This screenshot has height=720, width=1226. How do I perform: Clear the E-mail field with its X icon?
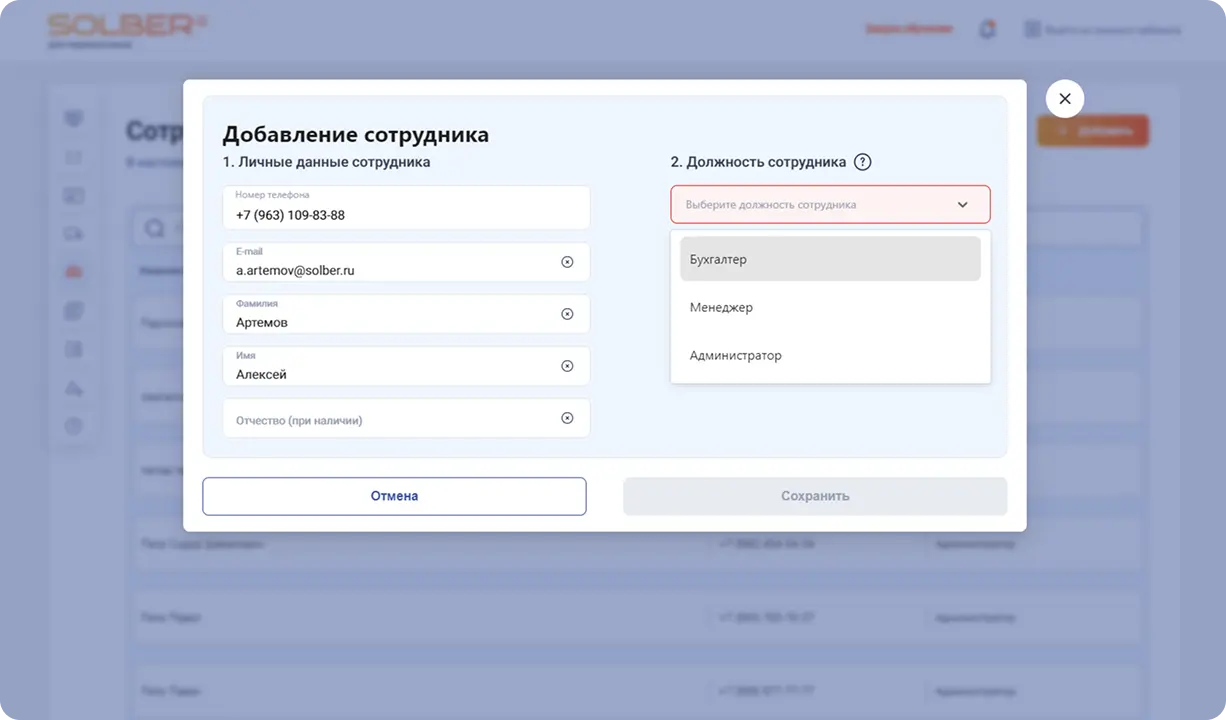[567, 262]
